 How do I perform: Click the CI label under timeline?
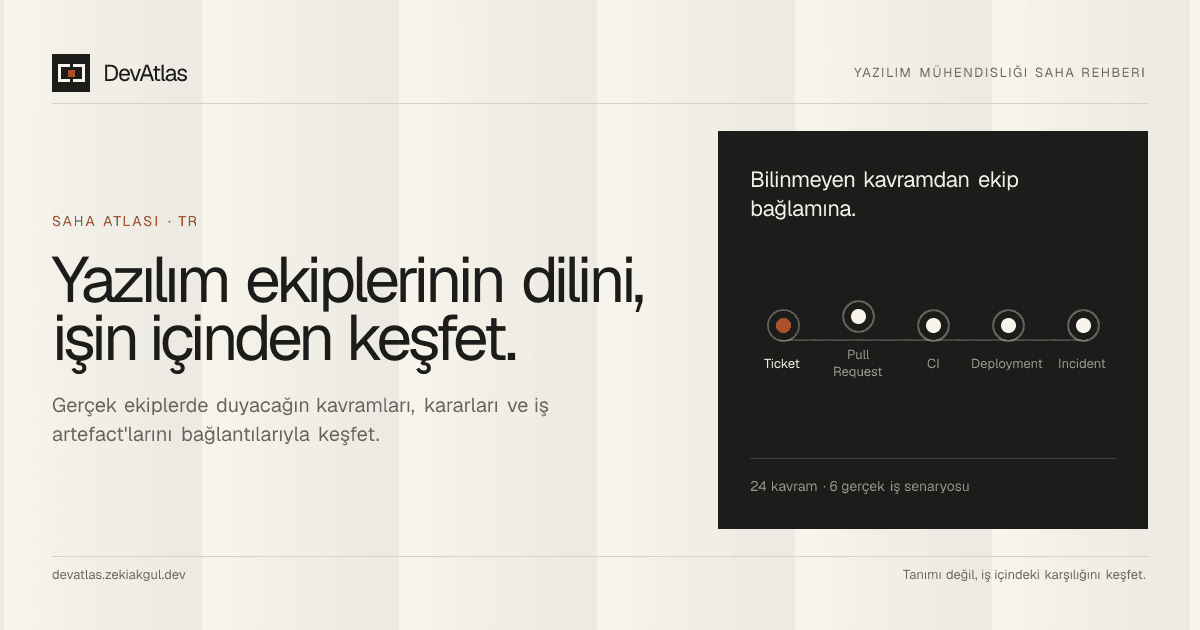click(933, 364)
